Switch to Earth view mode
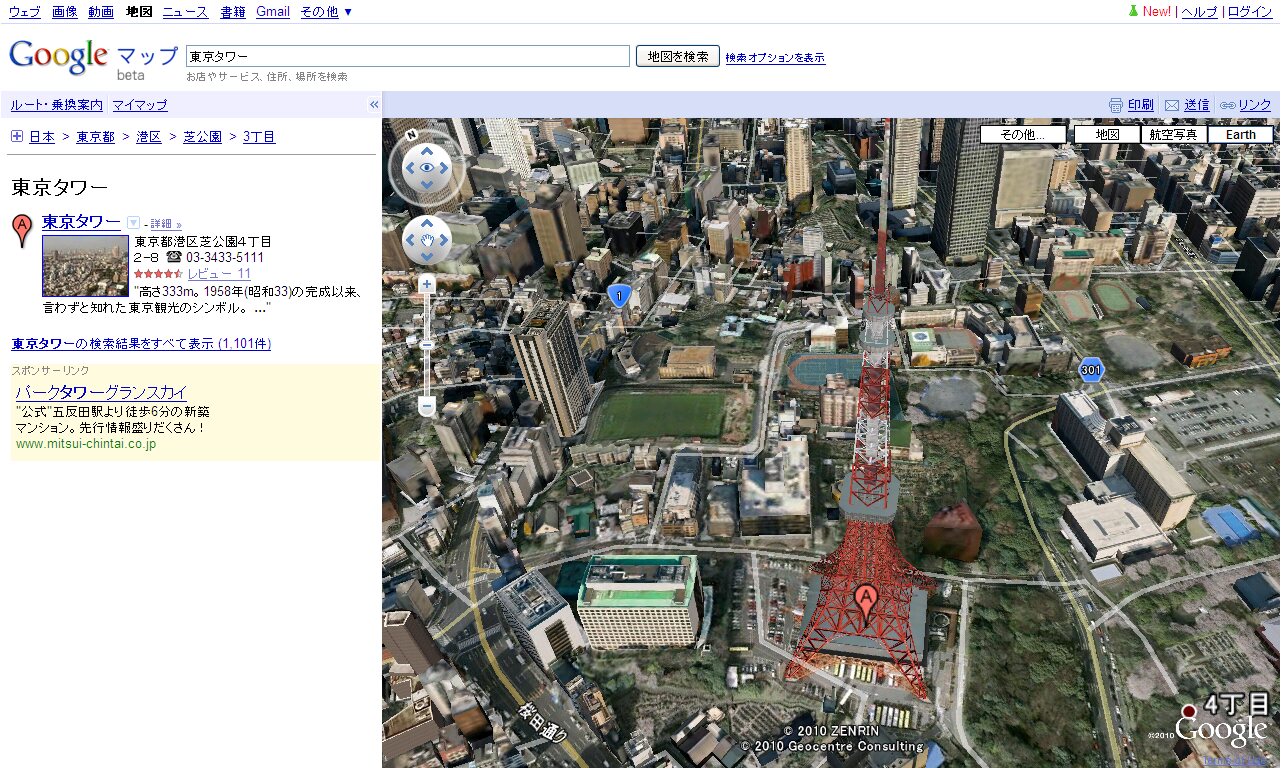 1240,135
